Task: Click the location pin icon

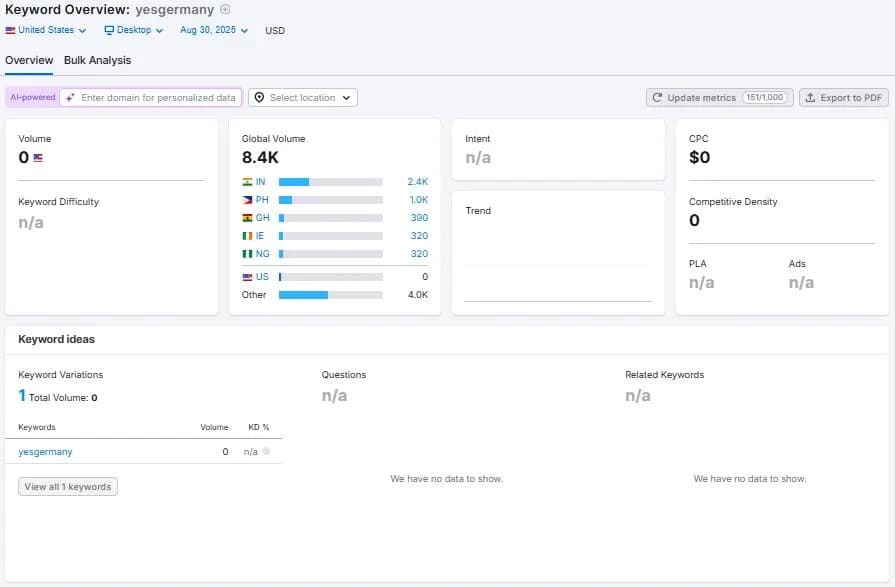Action: pyautogui.click(x=259, y=98)
